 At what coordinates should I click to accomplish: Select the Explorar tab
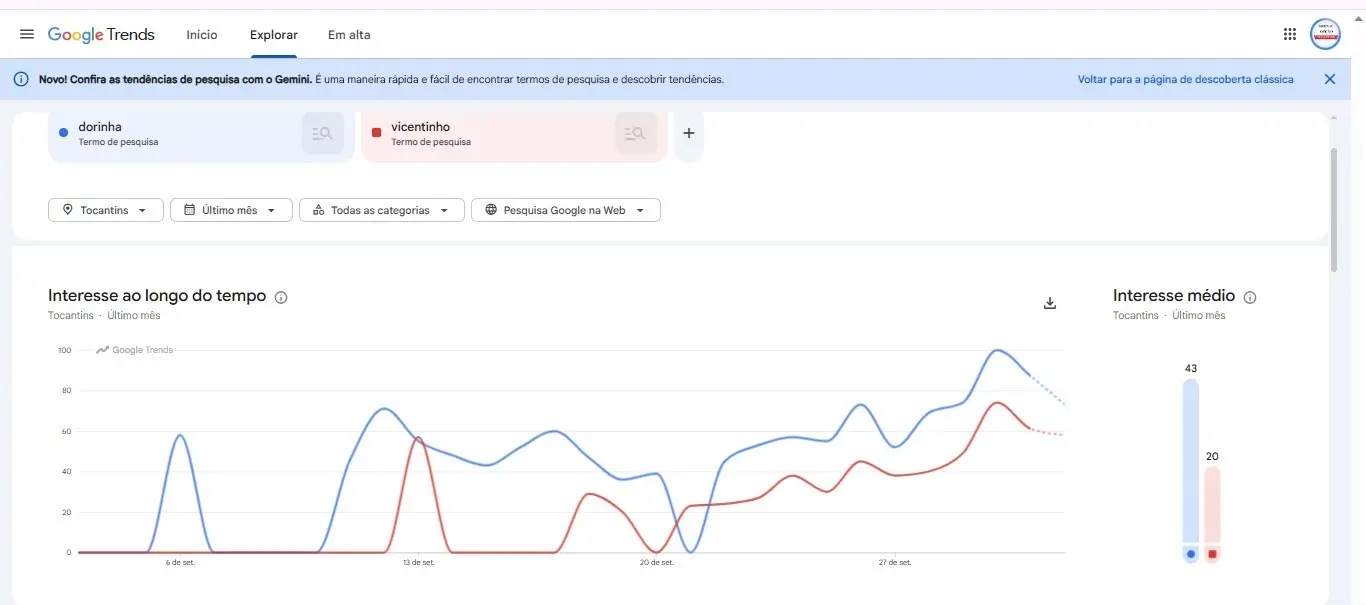click(x=274, y=35)
